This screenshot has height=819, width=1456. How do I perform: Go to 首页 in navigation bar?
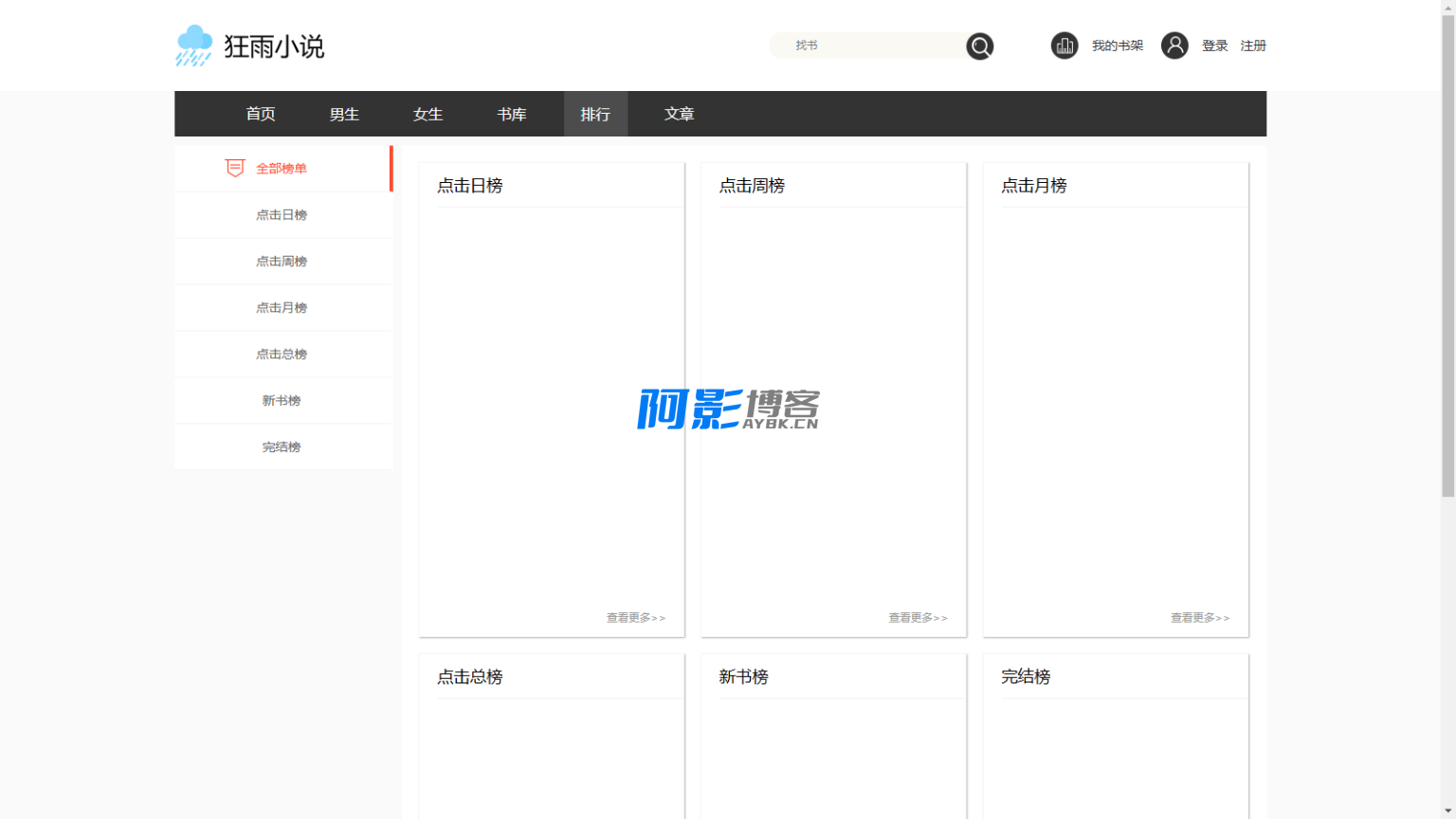261,114
